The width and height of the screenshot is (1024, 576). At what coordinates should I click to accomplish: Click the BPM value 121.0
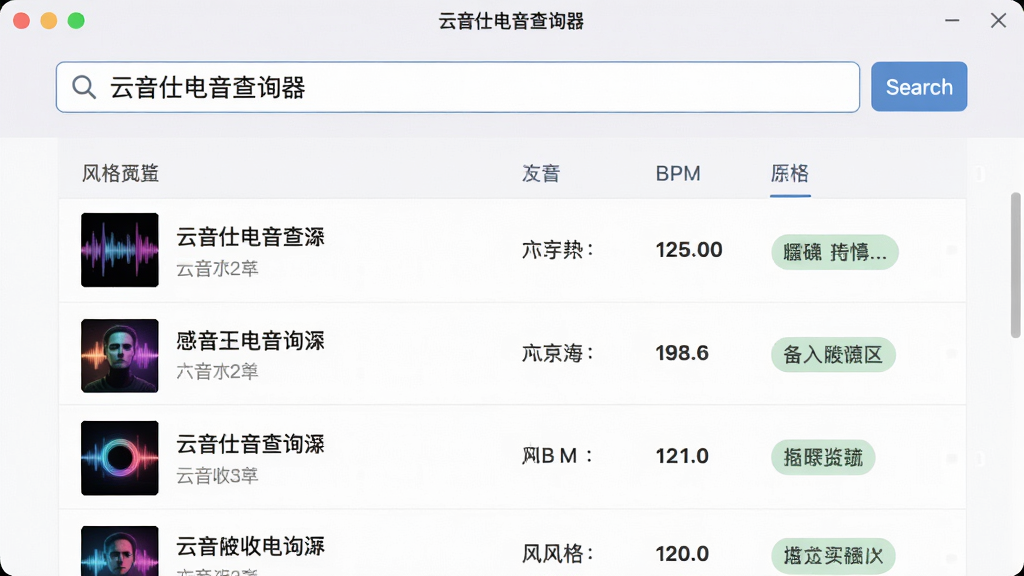point(682,456)
